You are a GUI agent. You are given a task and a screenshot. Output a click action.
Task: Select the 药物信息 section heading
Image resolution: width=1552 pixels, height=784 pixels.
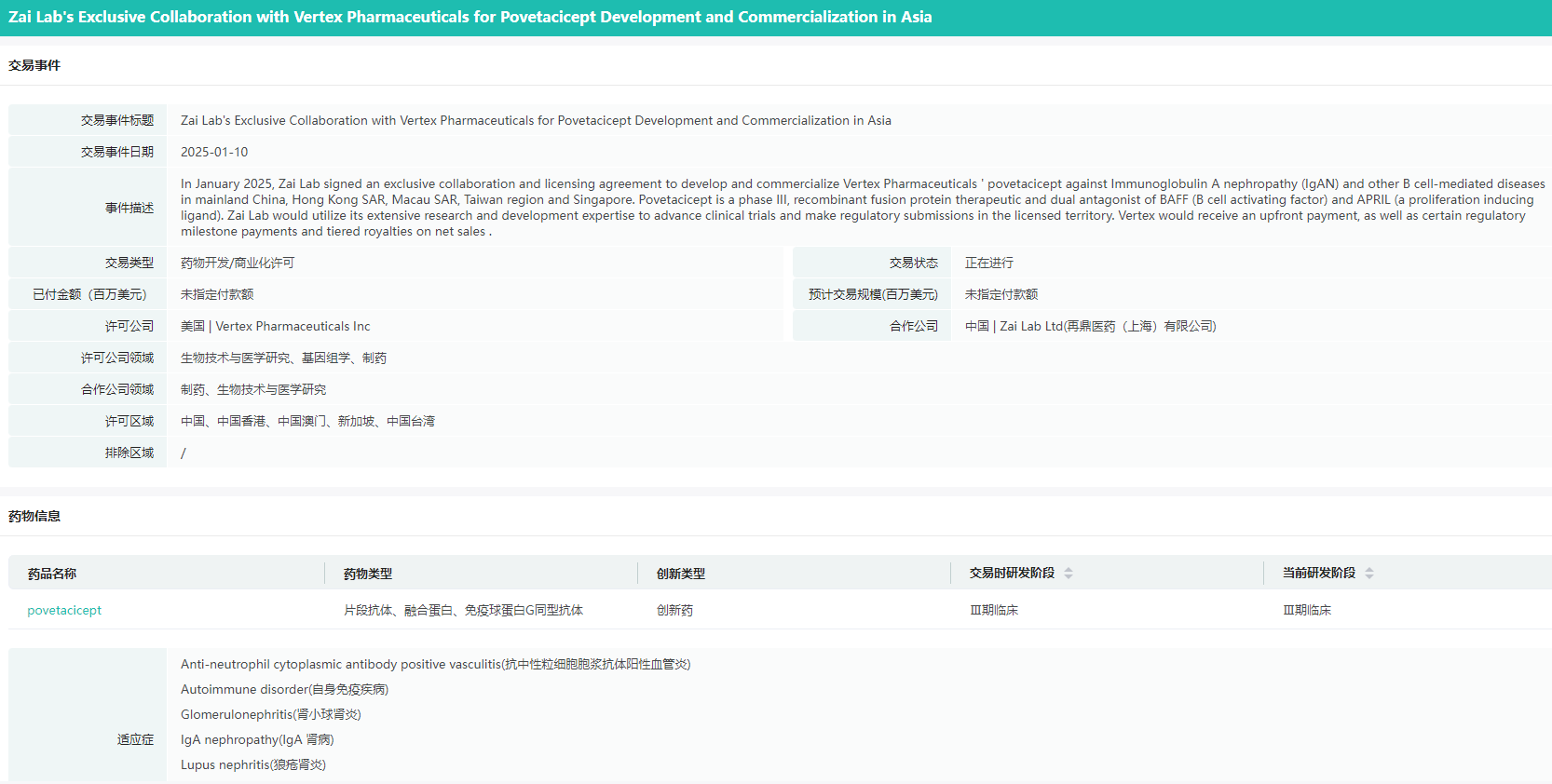[34, 516]
